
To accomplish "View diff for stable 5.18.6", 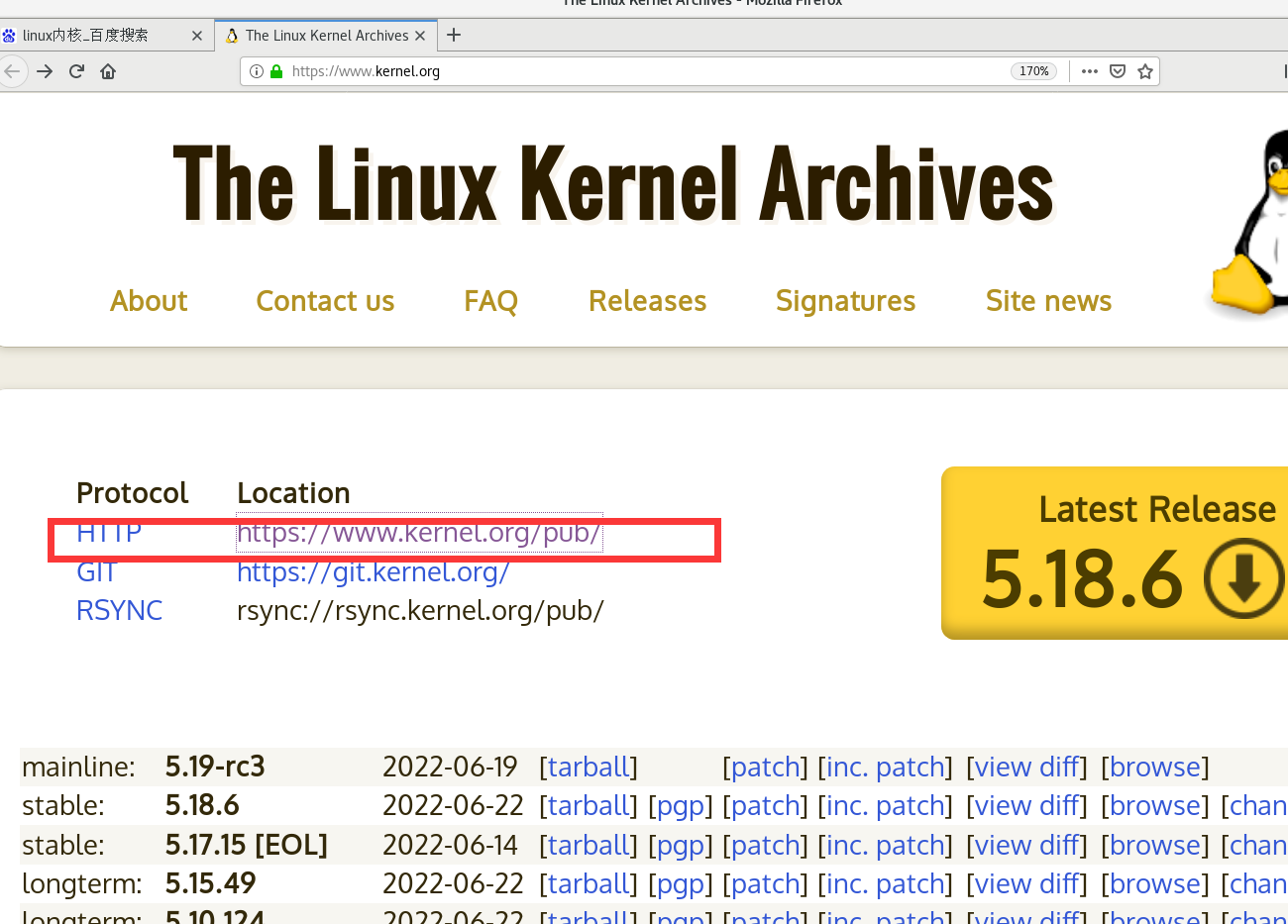I will 1027,806.
